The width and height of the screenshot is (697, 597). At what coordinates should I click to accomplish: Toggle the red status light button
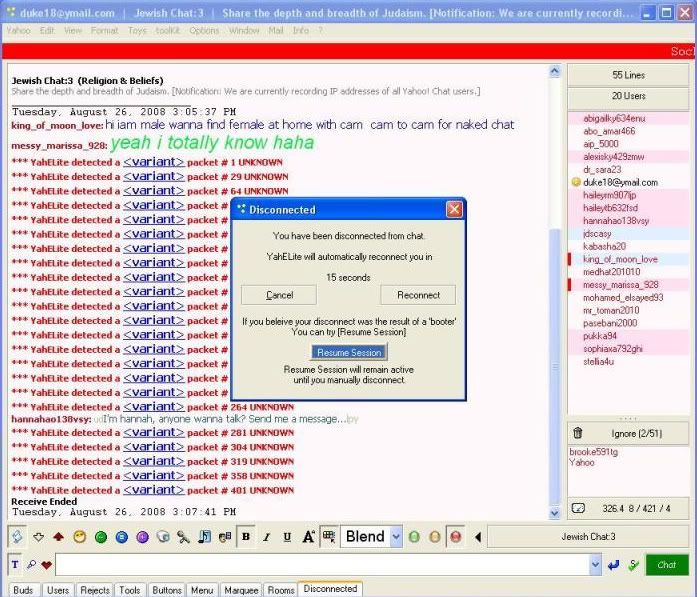456,537
